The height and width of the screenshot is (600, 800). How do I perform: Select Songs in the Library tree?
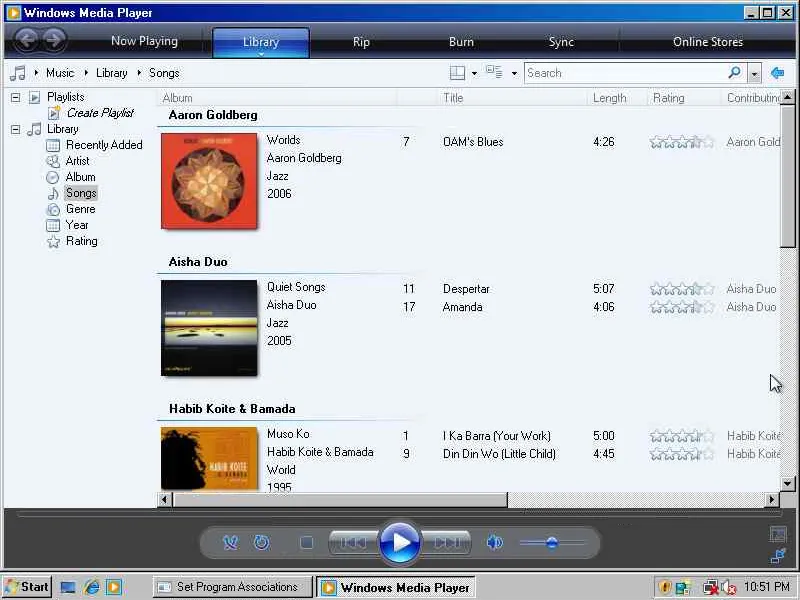tap(81, 193)
